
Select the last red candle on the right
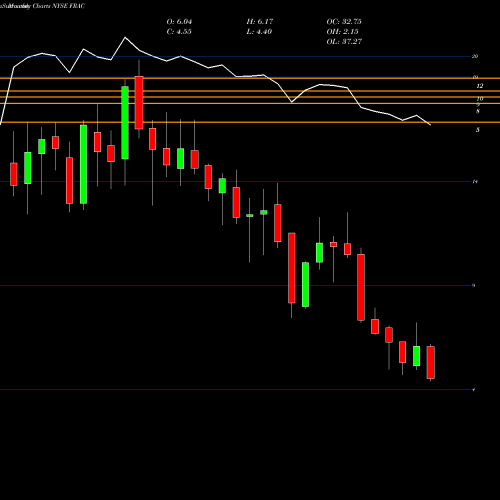pyautogui.click(x=431, y=363)
